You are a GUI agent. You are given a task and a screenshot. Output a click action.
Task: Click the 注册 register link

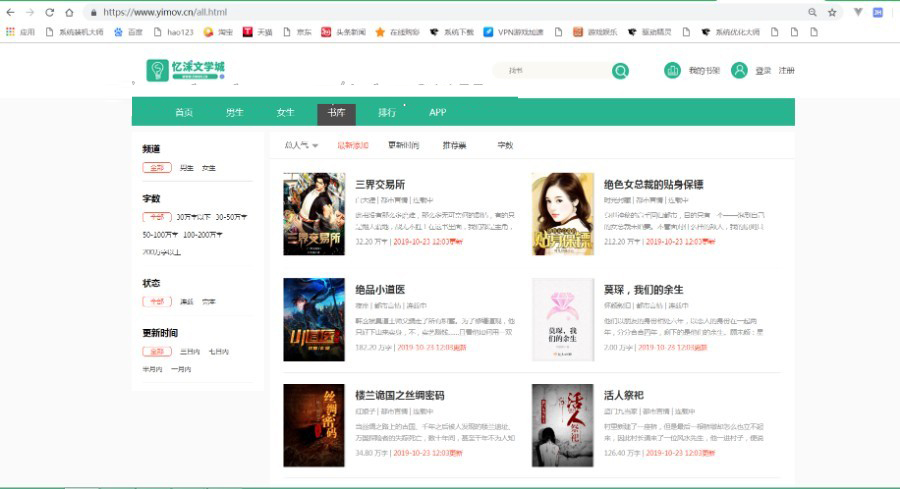(x=787, y=71)
